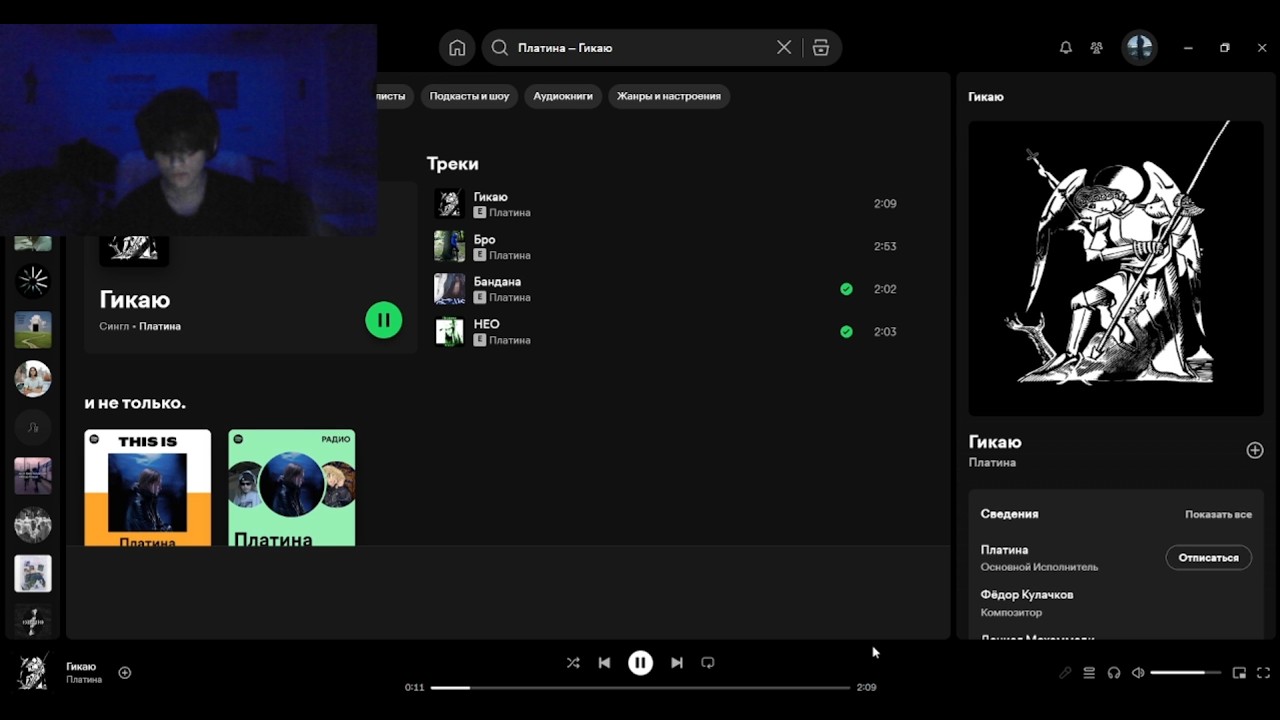The image size is (1280, 720).
Task: Clear the search query with the X
Action: [784, 48]
